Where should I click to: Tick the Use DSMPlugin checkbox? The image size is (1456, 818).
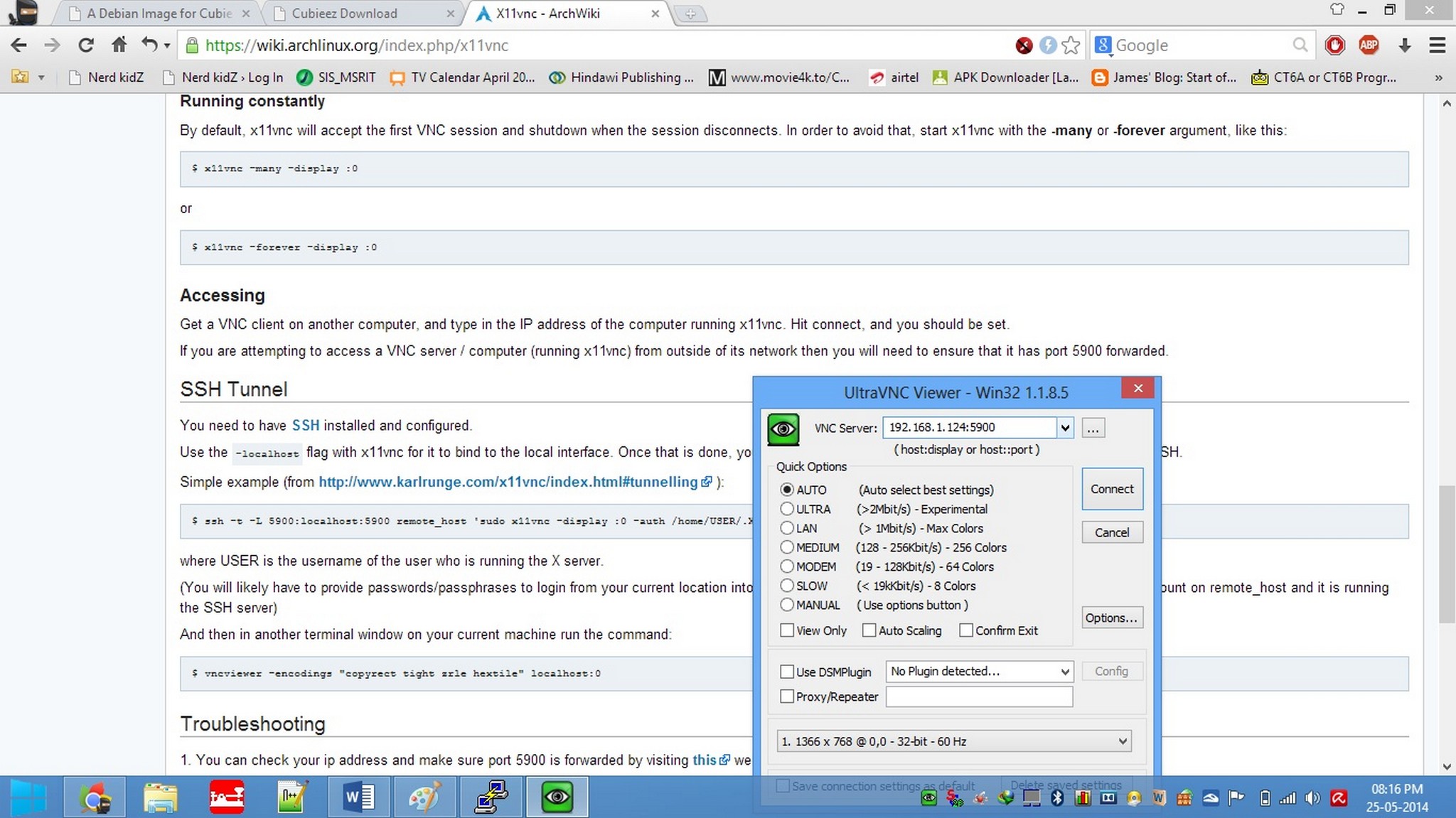[787, 672]
